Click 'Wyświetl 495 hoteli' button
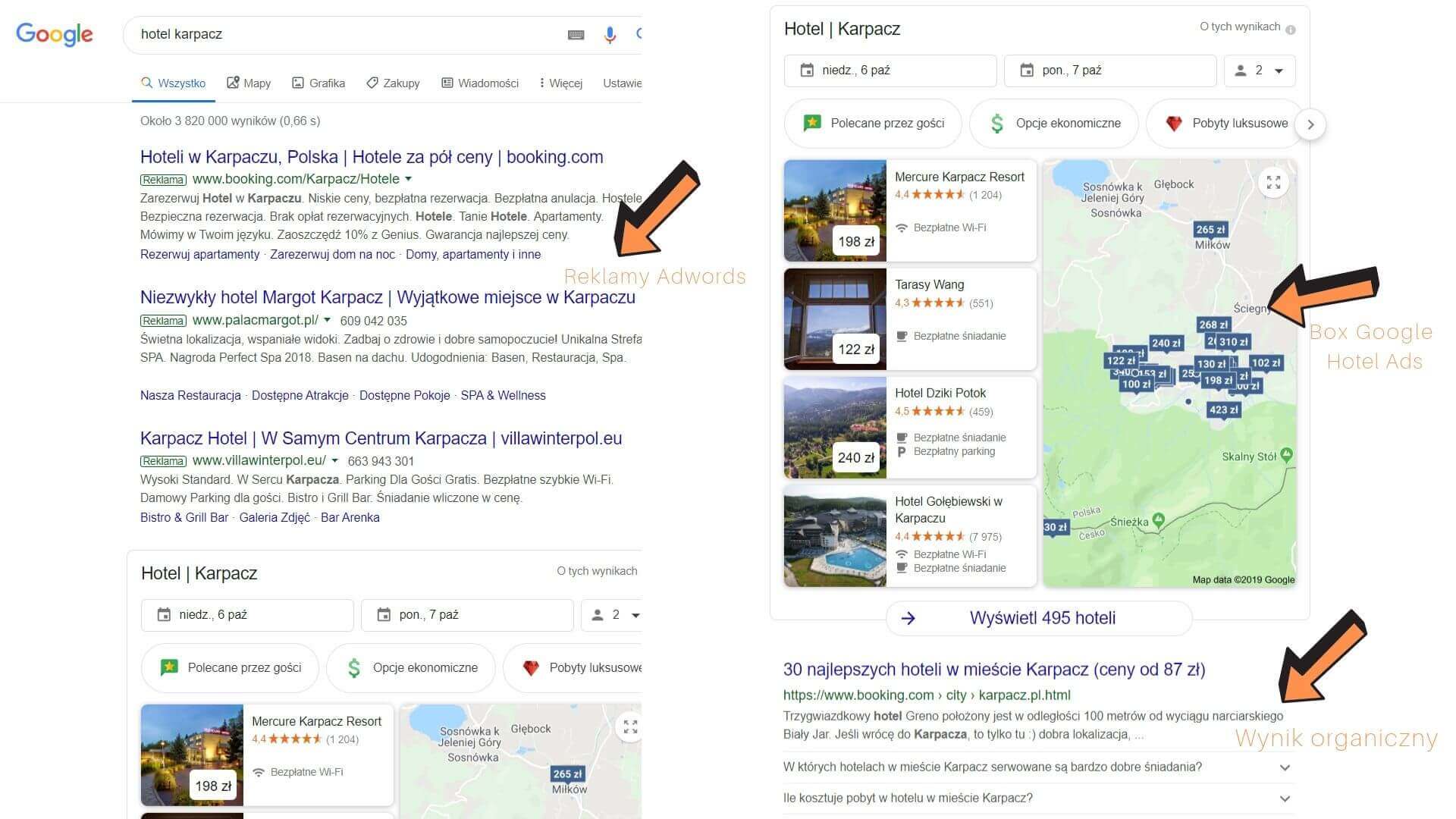1456x819 pixels. point(1039,618)
